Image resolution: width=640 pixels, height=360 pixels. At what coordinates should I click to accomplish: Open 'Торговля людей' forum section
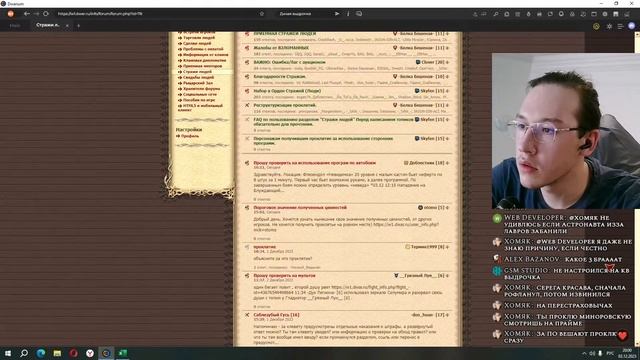[199, 38]
